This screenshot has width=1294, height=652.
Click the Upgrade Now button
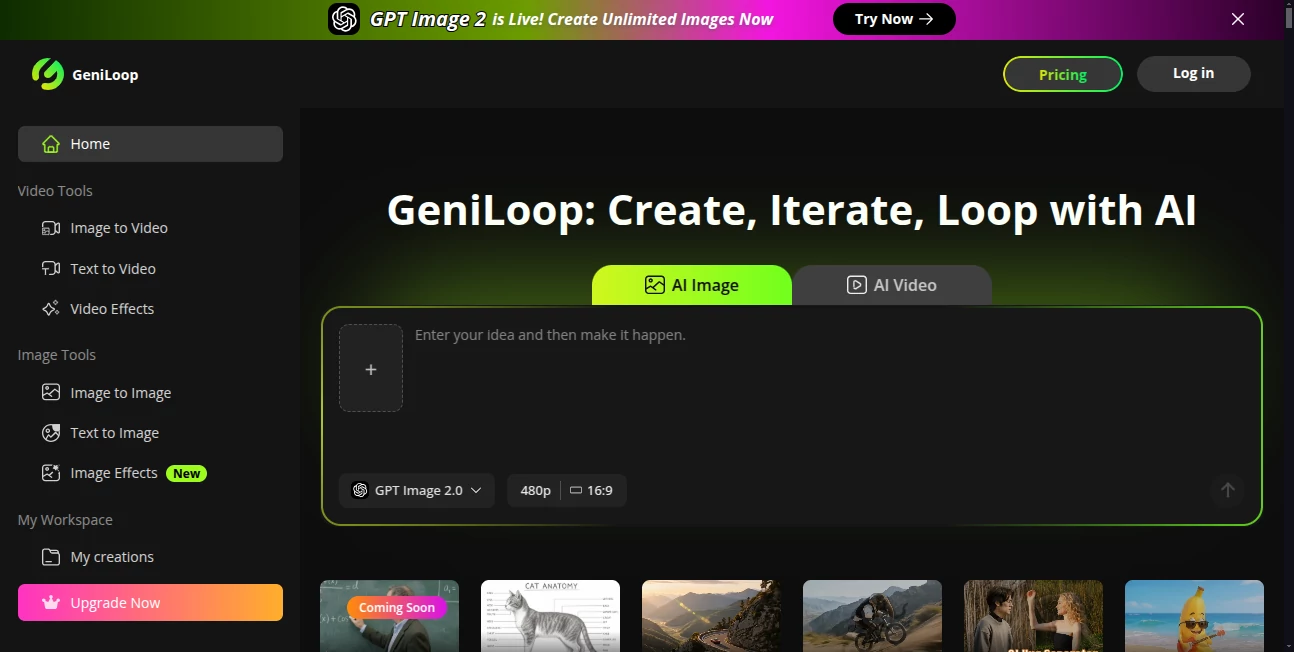150,603
